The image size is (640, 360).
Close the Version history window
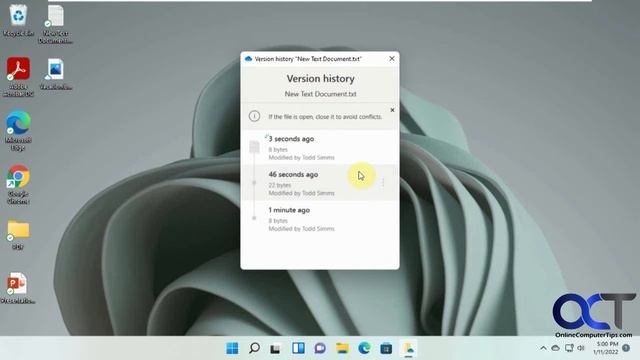pos(392,59)
